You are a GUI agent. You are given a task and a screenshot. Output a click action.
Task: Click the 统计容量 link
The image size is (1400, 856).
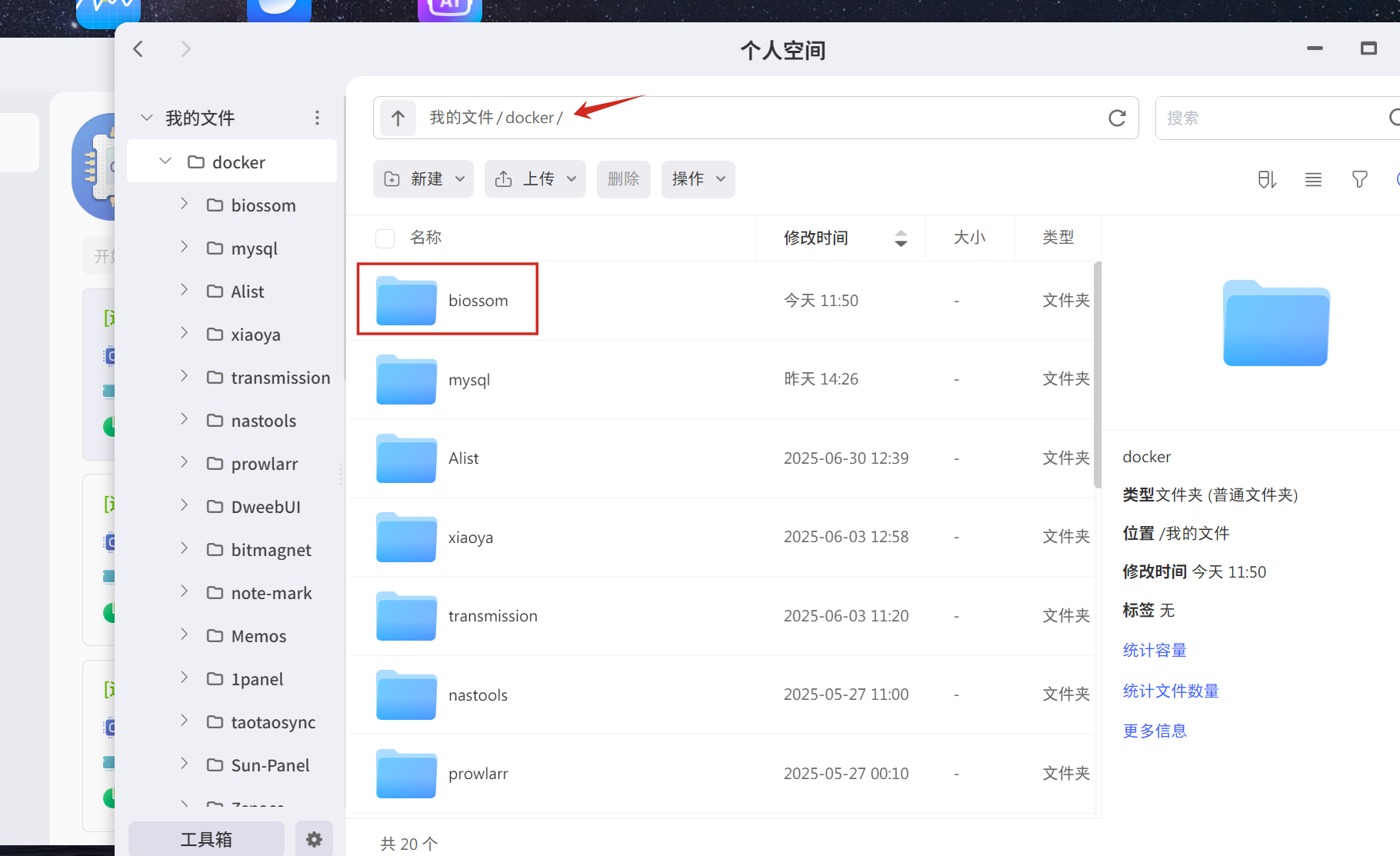tap(1154, 651)
